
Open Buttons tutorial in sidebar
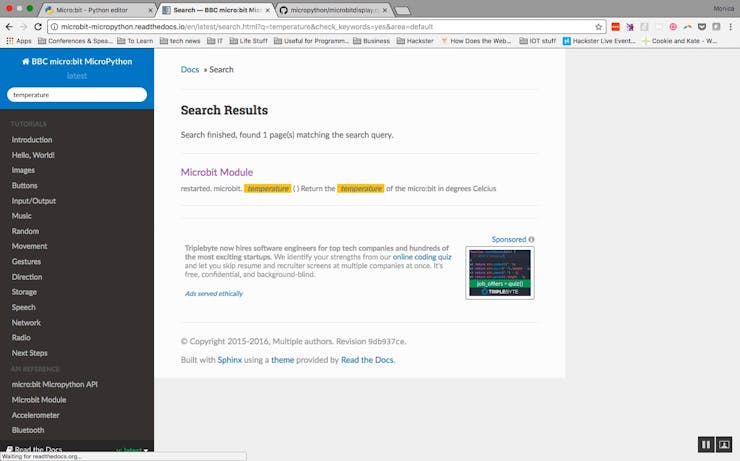point(25,185)
